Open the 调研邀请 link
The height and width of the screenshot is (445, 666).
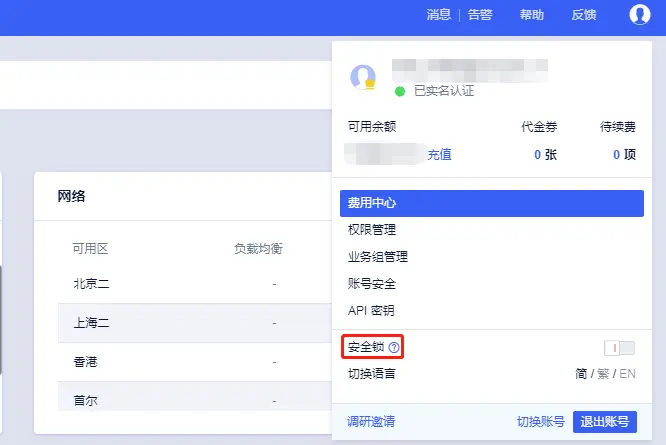tap(371, 421)
